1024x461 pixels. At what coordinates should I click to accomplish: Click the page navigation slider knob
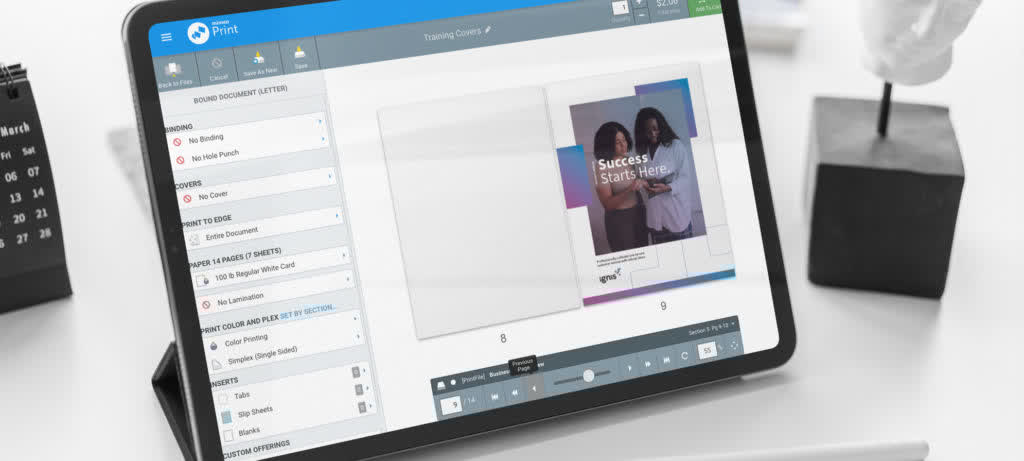click(x=588, y=376)
